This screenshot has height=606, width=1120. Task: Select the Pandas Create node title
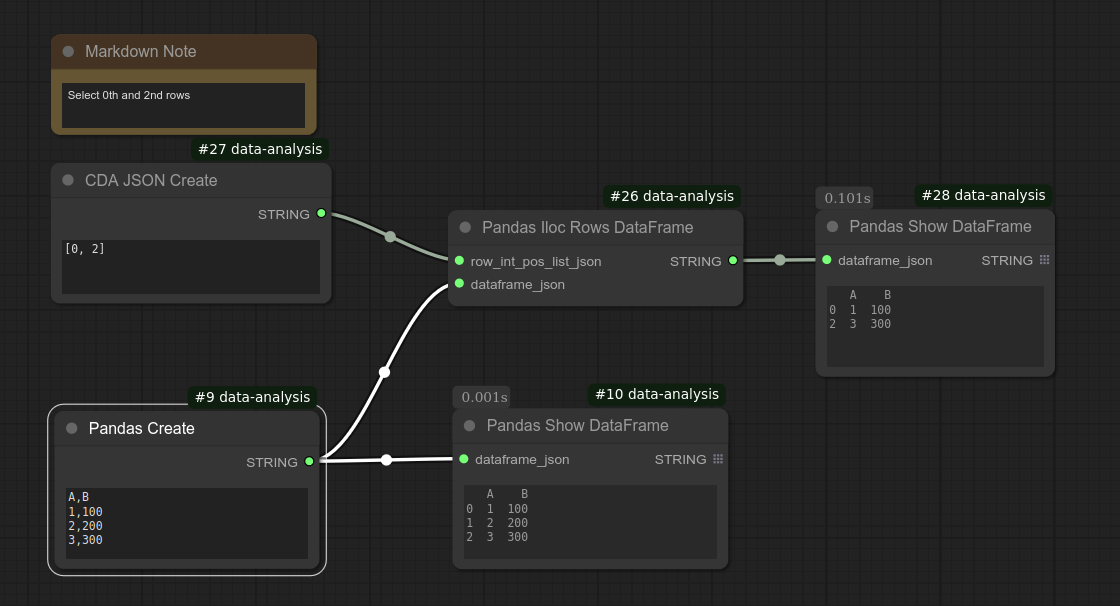point(141,428)
